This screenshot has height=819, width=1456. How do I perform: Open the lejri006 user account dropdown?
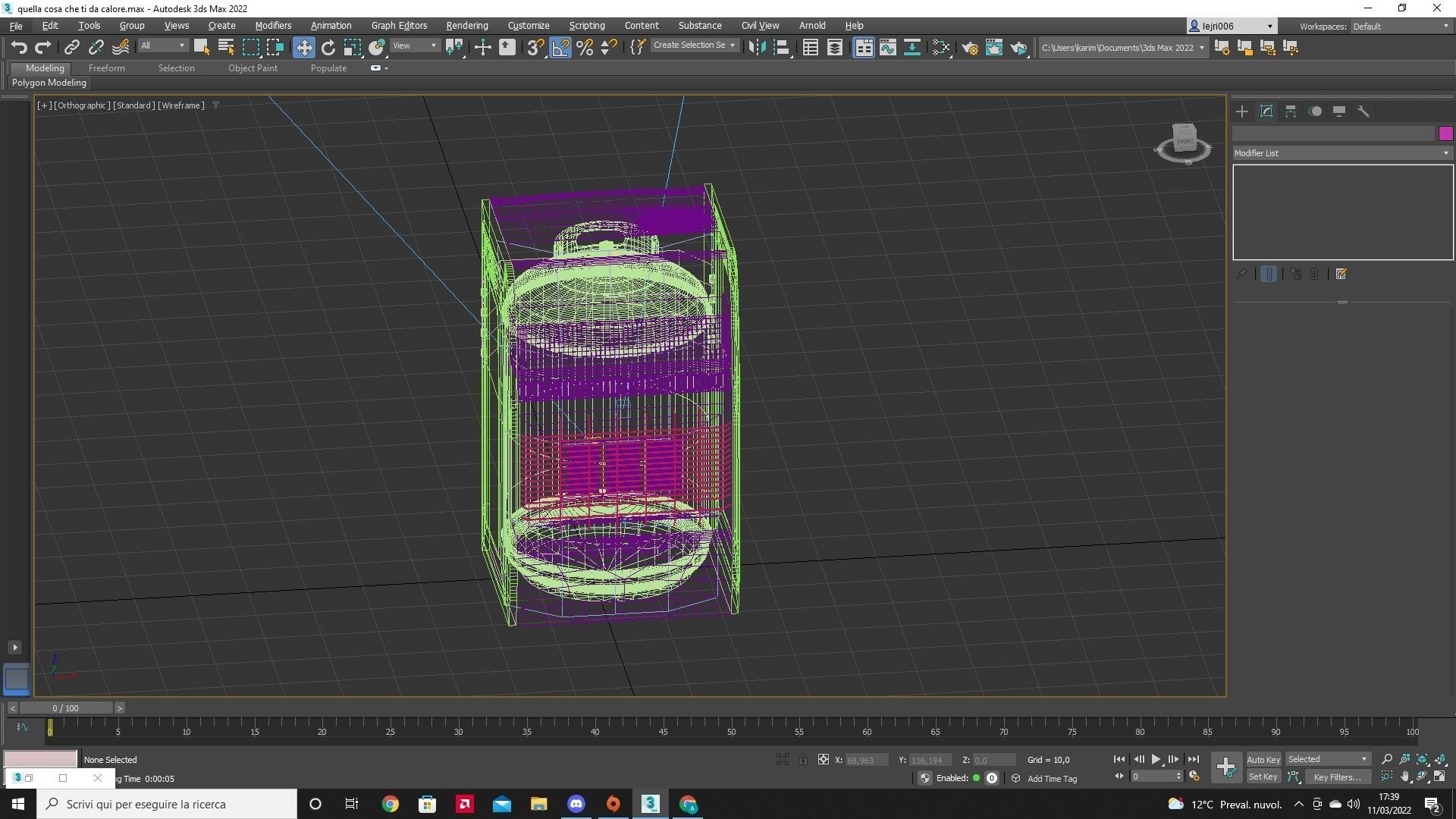pyautogui.click(x=1232, y=26)
